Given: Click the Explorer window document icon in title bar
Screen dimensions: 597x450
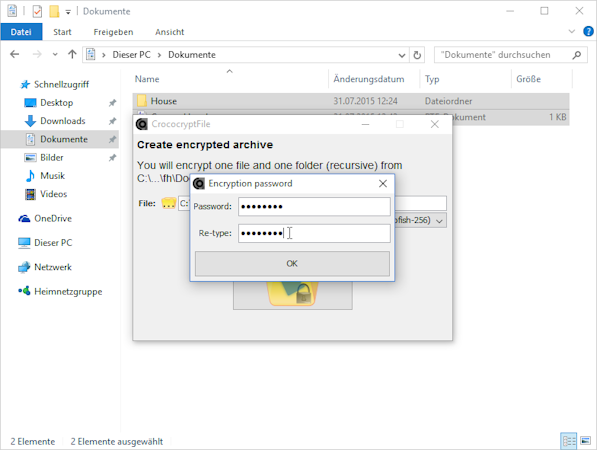Looking at the screenshot, I should pos(12,11).
